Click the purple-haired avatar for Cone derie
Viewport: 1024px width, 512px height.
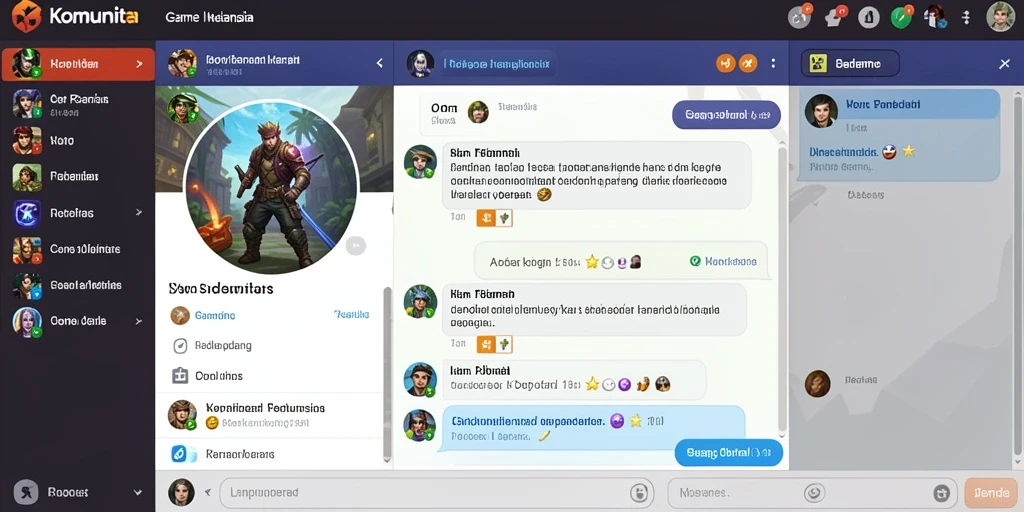pyautogui.click(x=27, y=321)
